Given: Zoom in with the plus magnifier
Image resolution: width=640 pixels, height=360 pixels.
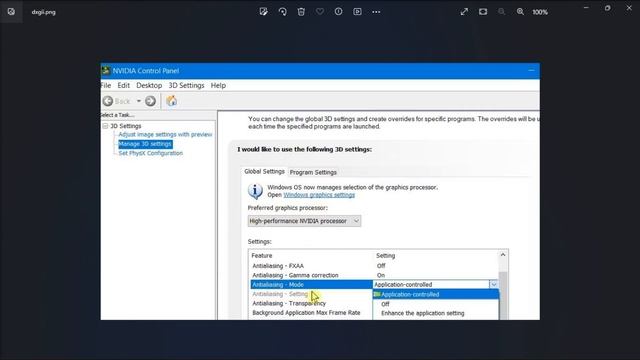Looking at the screenshot, I should (520, 12).
